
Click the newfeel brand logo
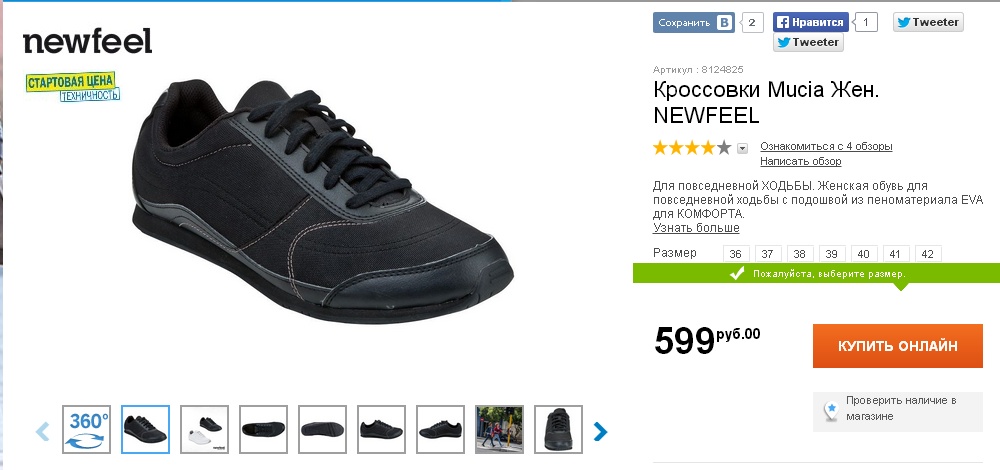point(87,42)
